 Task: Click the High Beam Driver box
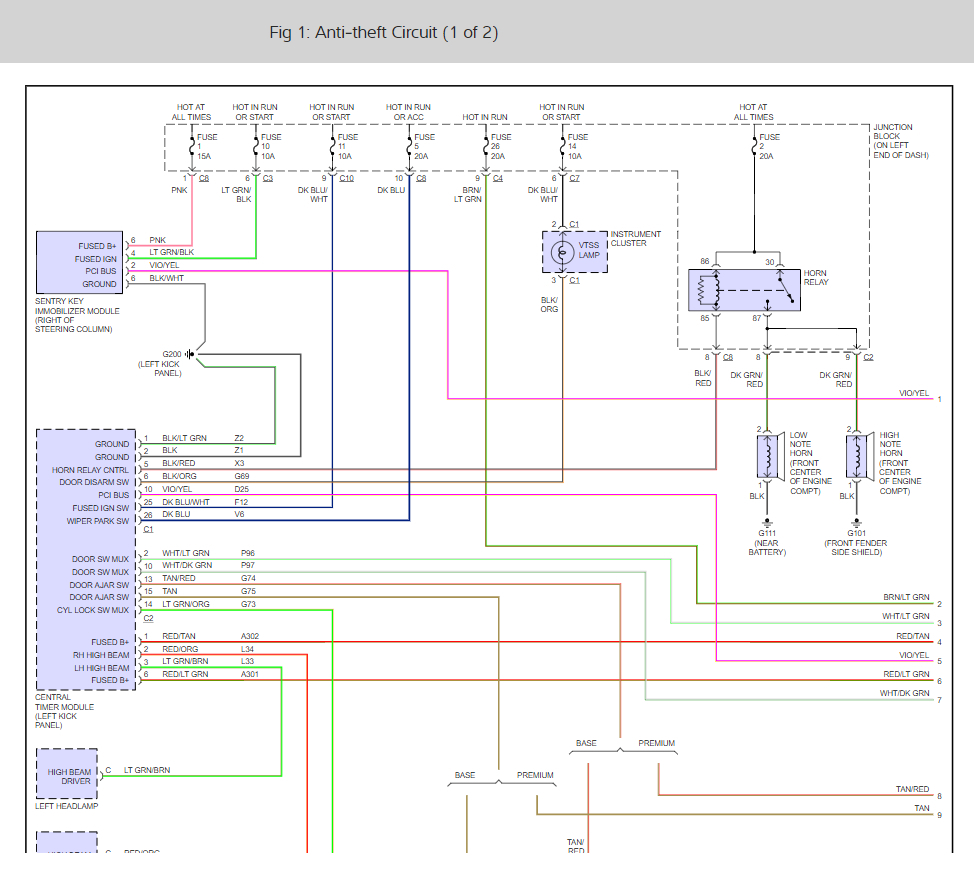pos(66,774)
